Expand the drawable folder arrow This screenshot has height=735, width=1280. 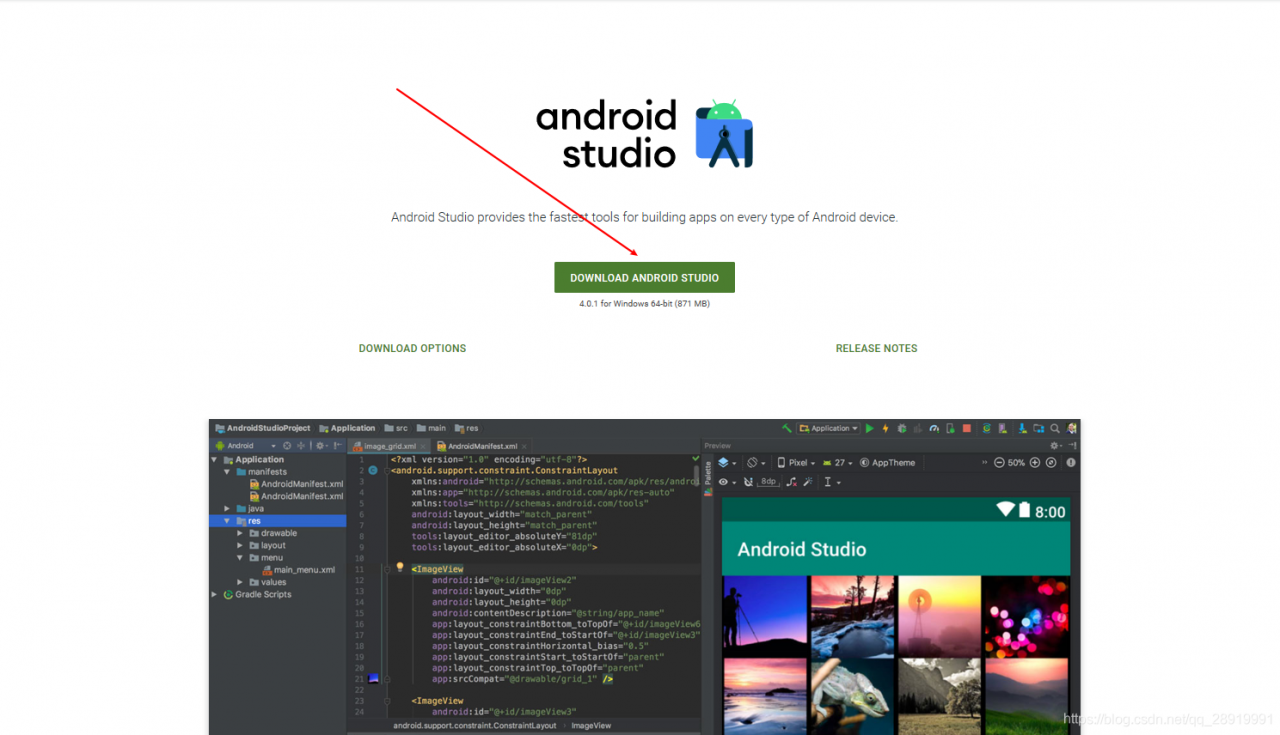click(x=240, y=533)
